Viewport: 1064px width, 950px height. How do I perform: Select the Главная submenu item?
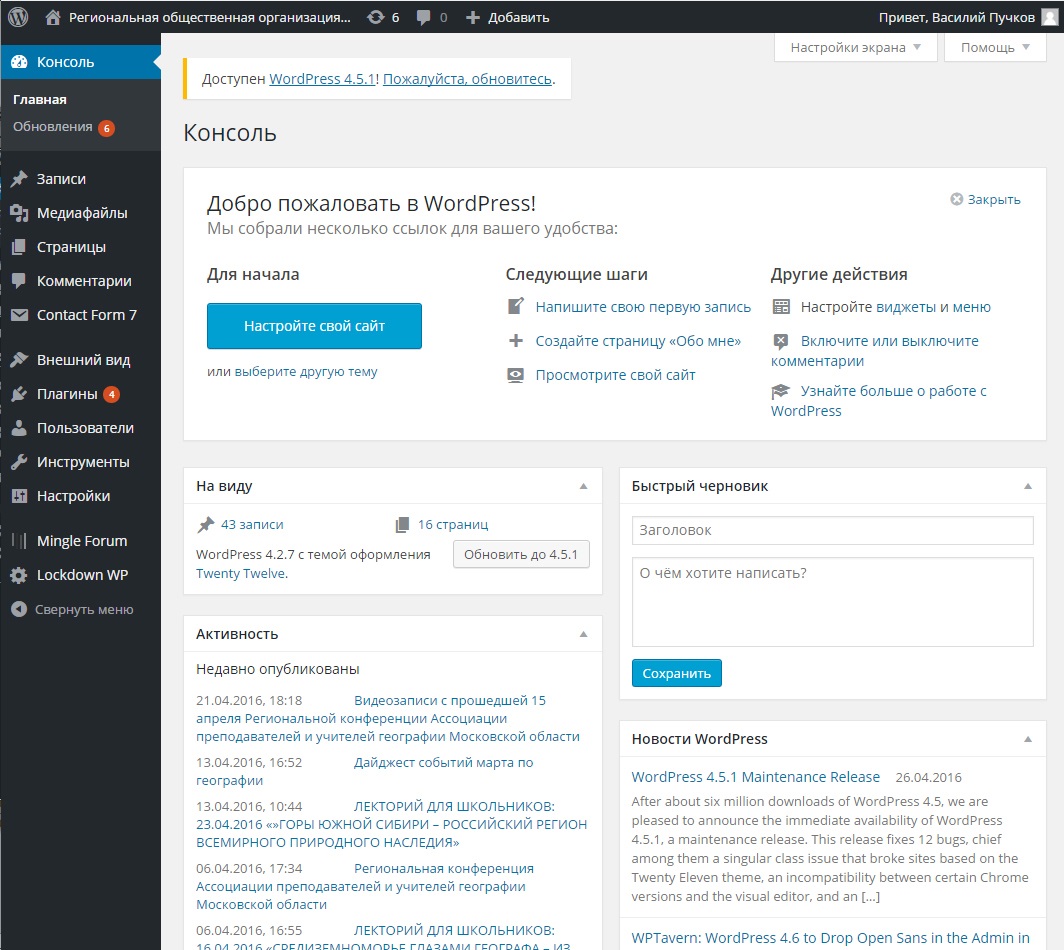[x=40, y=99]
